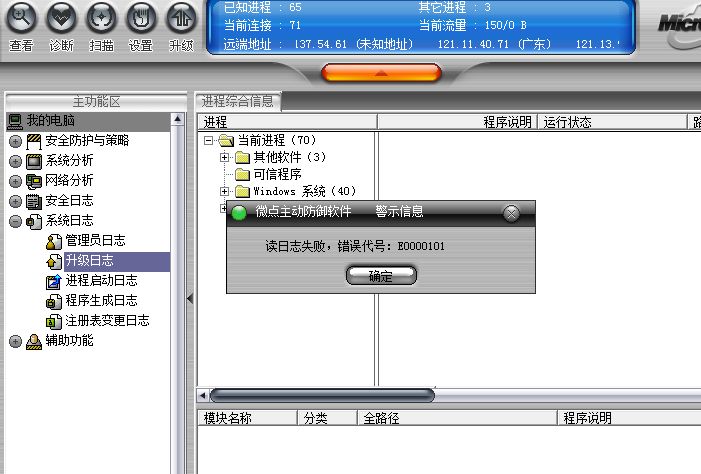The image size is (701, 474).
Task: Click the 管理员日志 icon
Action: (54, 241)
